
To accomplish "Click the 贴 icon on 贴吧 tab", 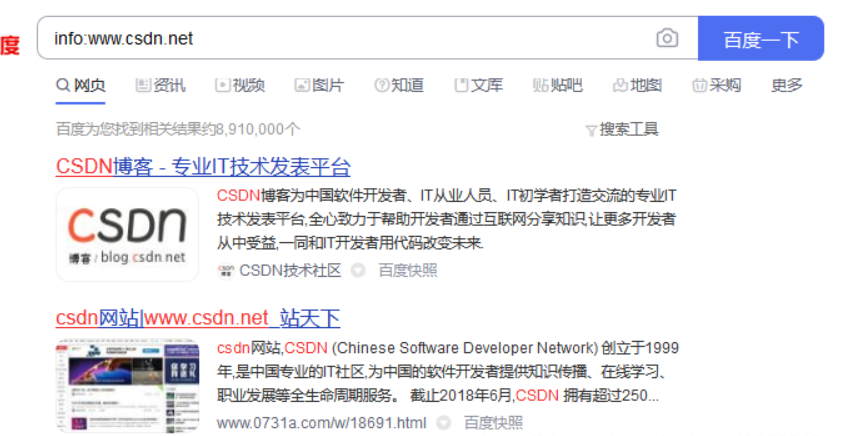I will pyautogui.click(x=540, y=85).
